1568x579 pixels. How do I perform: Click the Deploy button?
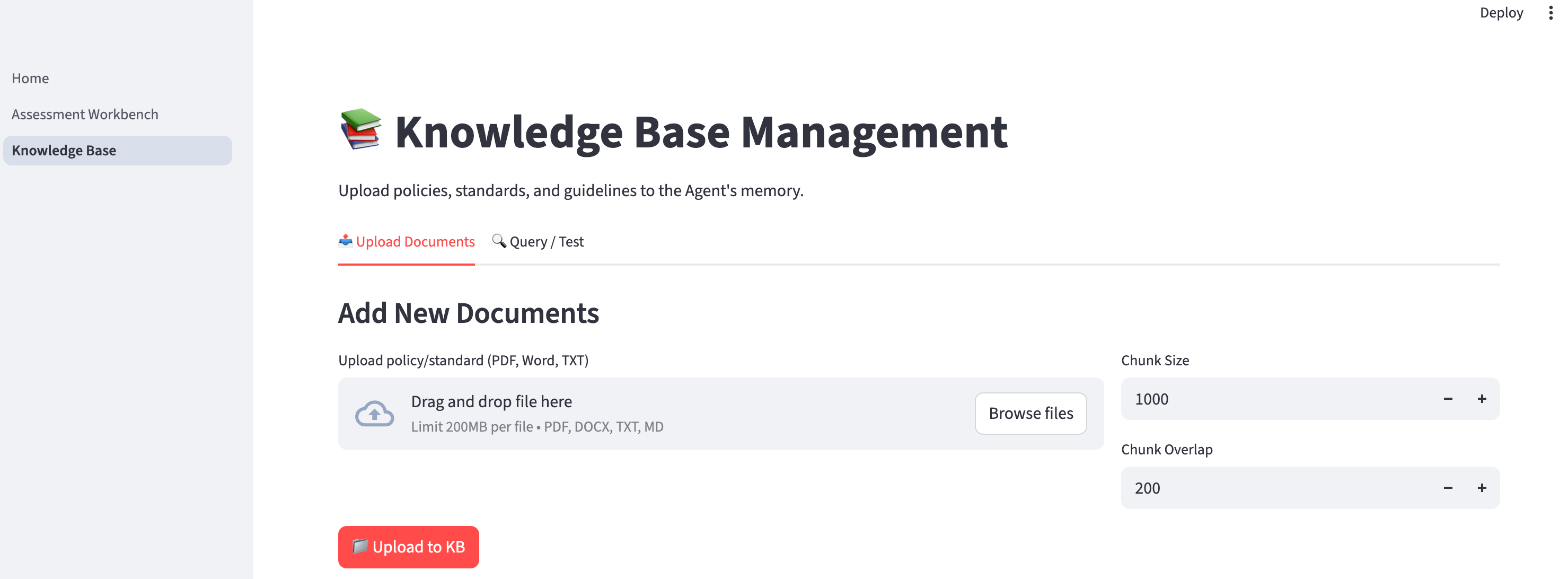pyautogui.click(x=1501, y=12)
